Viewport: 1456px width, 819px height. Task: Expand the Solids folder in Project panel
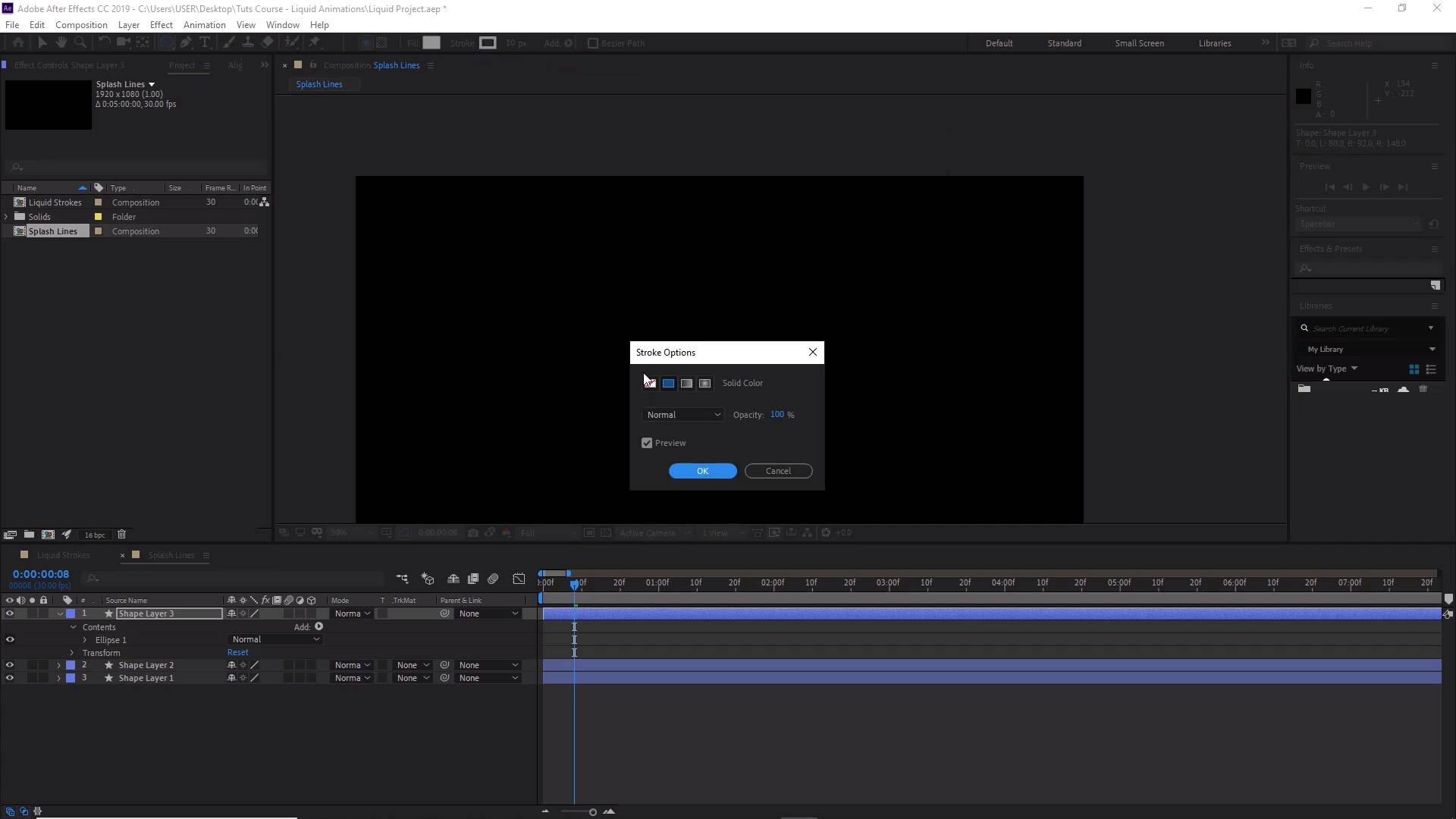(x=7, y=217)
